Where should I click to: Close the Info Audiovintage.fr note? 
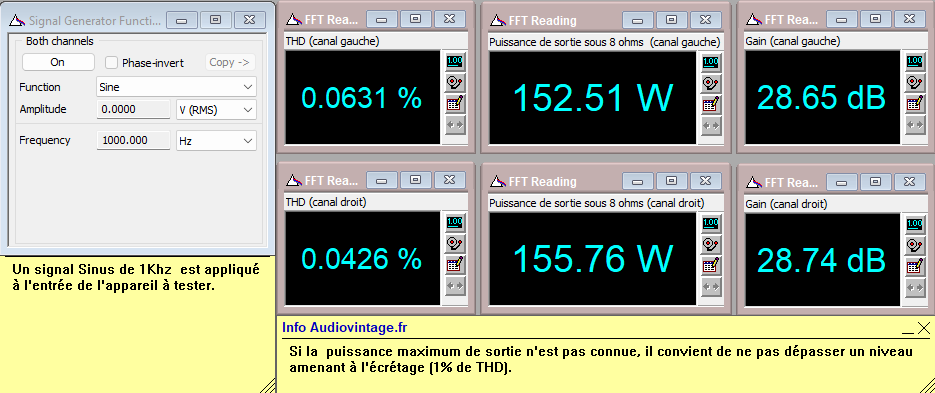tap(924, 327)
